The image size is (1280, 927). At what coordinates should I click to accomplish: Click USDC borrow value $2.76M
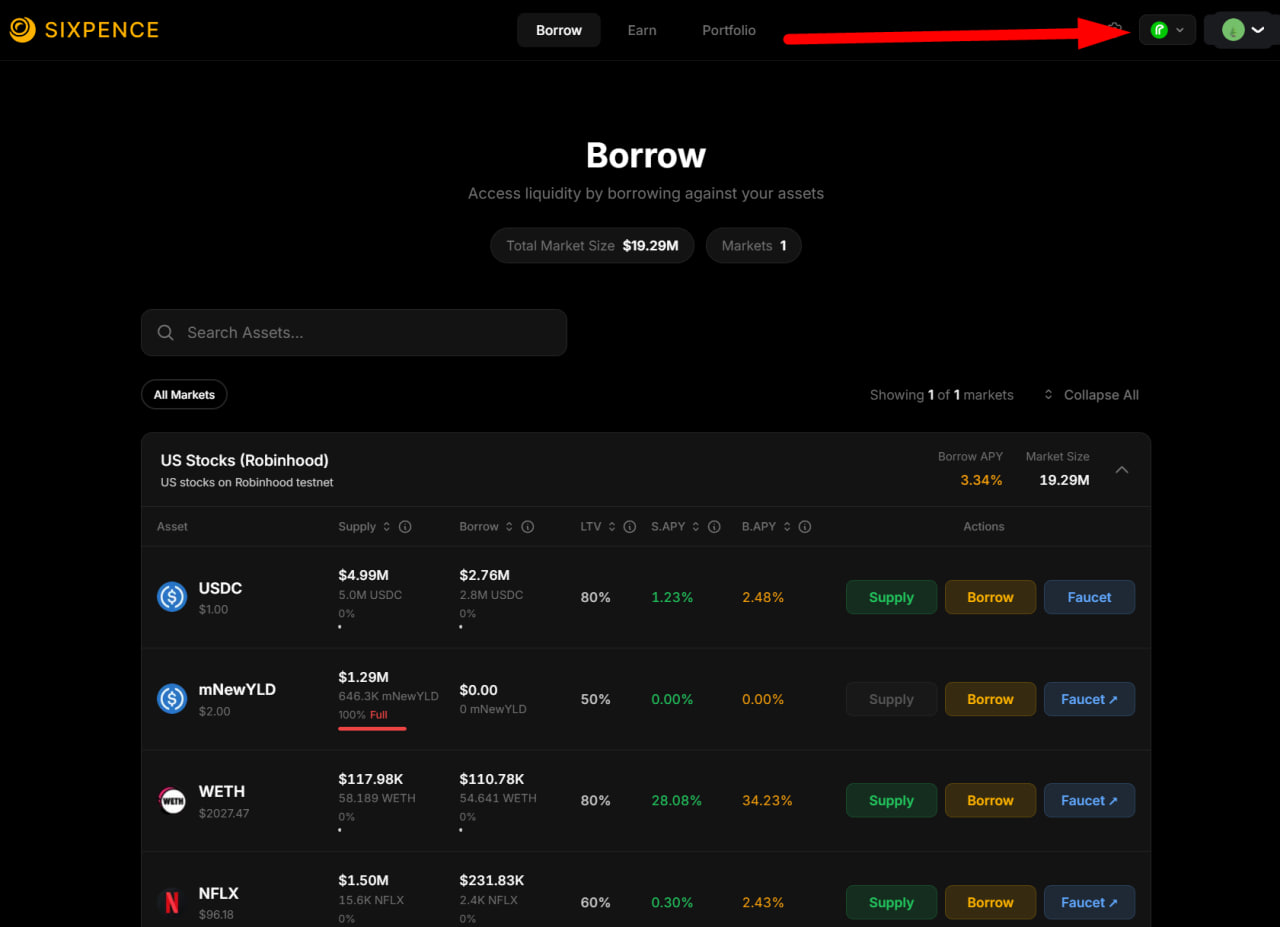coord(484,575)
